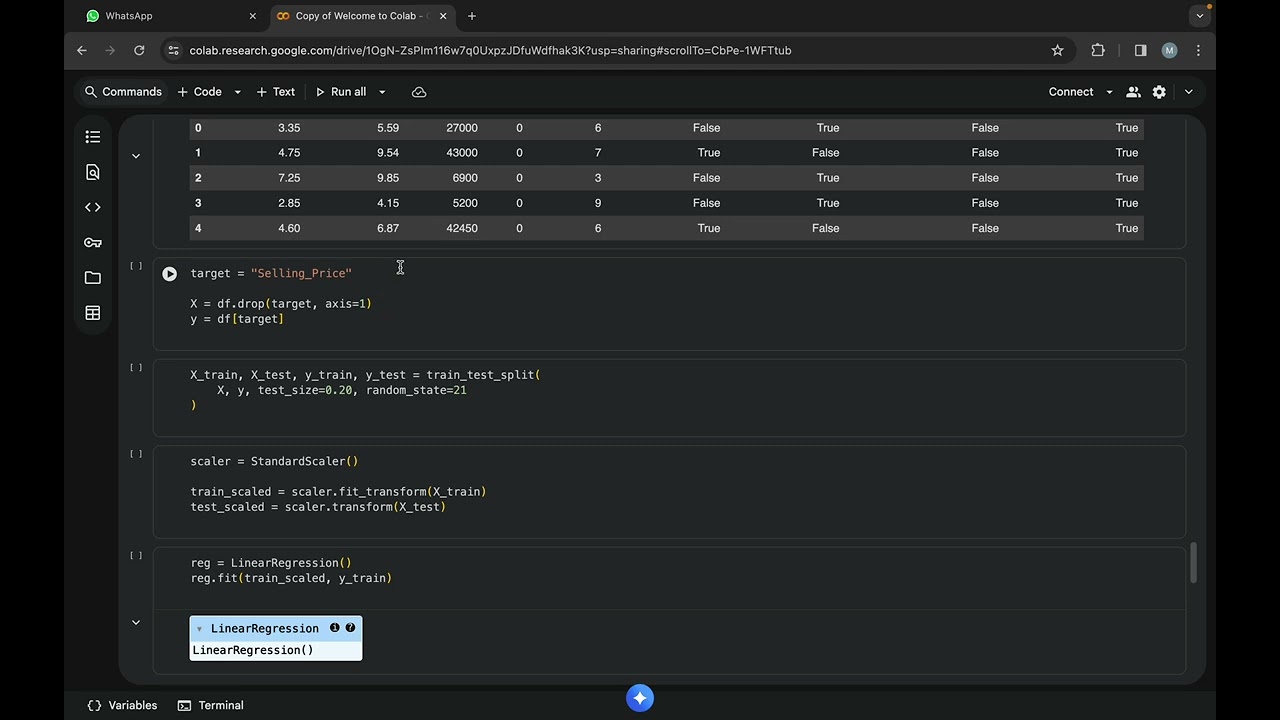This screenshot has height=720, width=1280.
Task: Open the browser profile avatar M
Action: 1169,50
